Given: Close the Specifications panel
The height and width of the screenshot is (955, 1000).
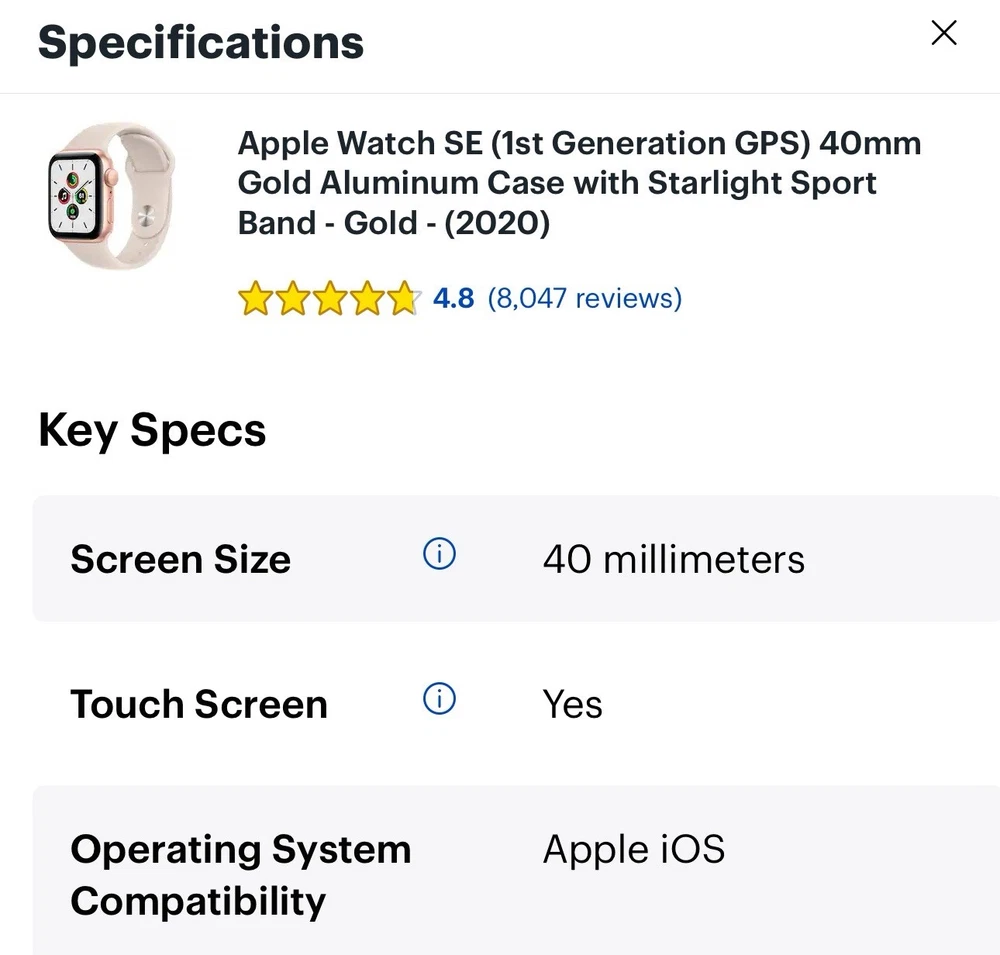Looking at the screenshot, I should pyautogui.click(x=943, y=33).
